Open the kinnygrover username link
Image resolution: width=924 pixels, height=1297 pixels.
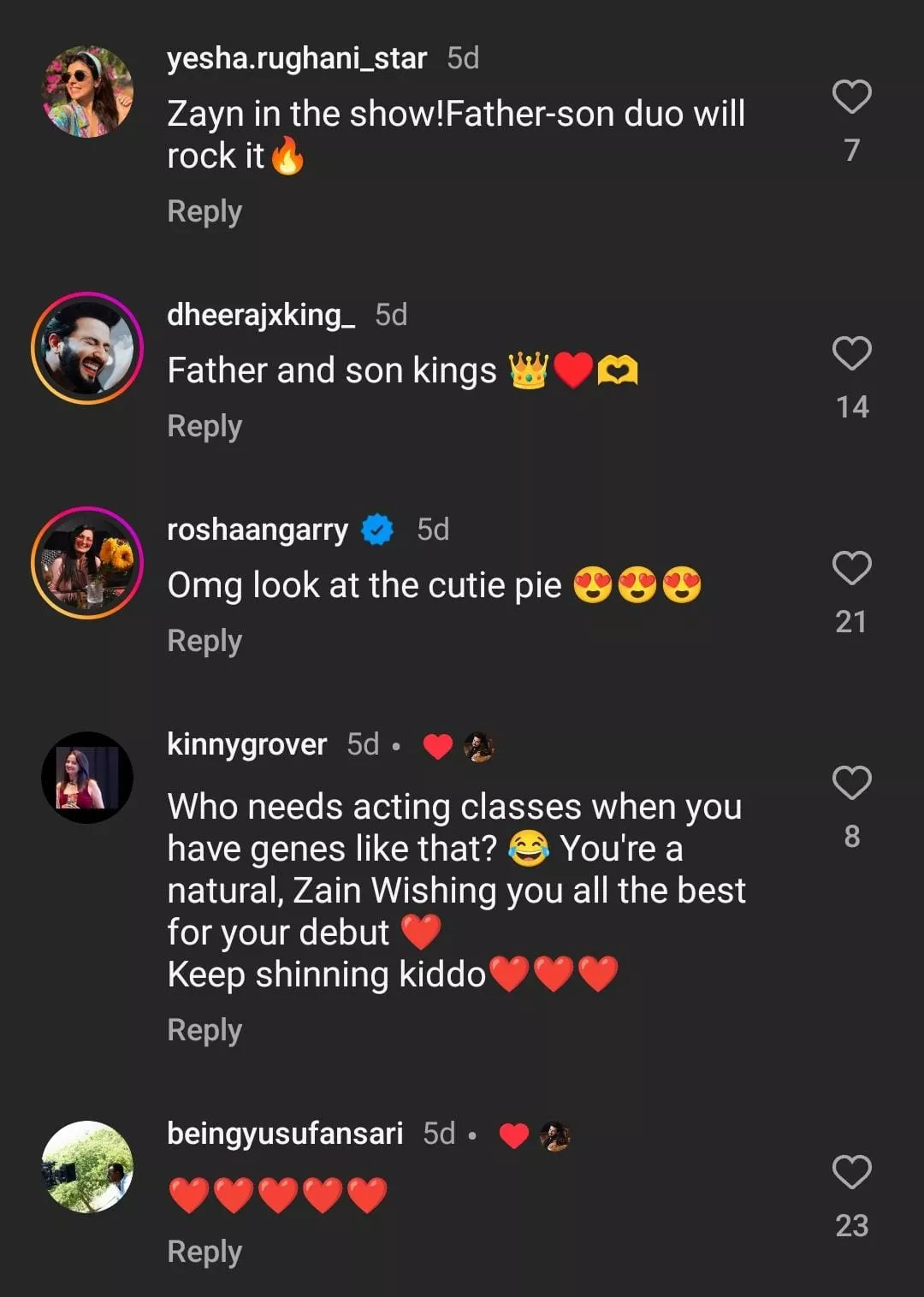246,744
